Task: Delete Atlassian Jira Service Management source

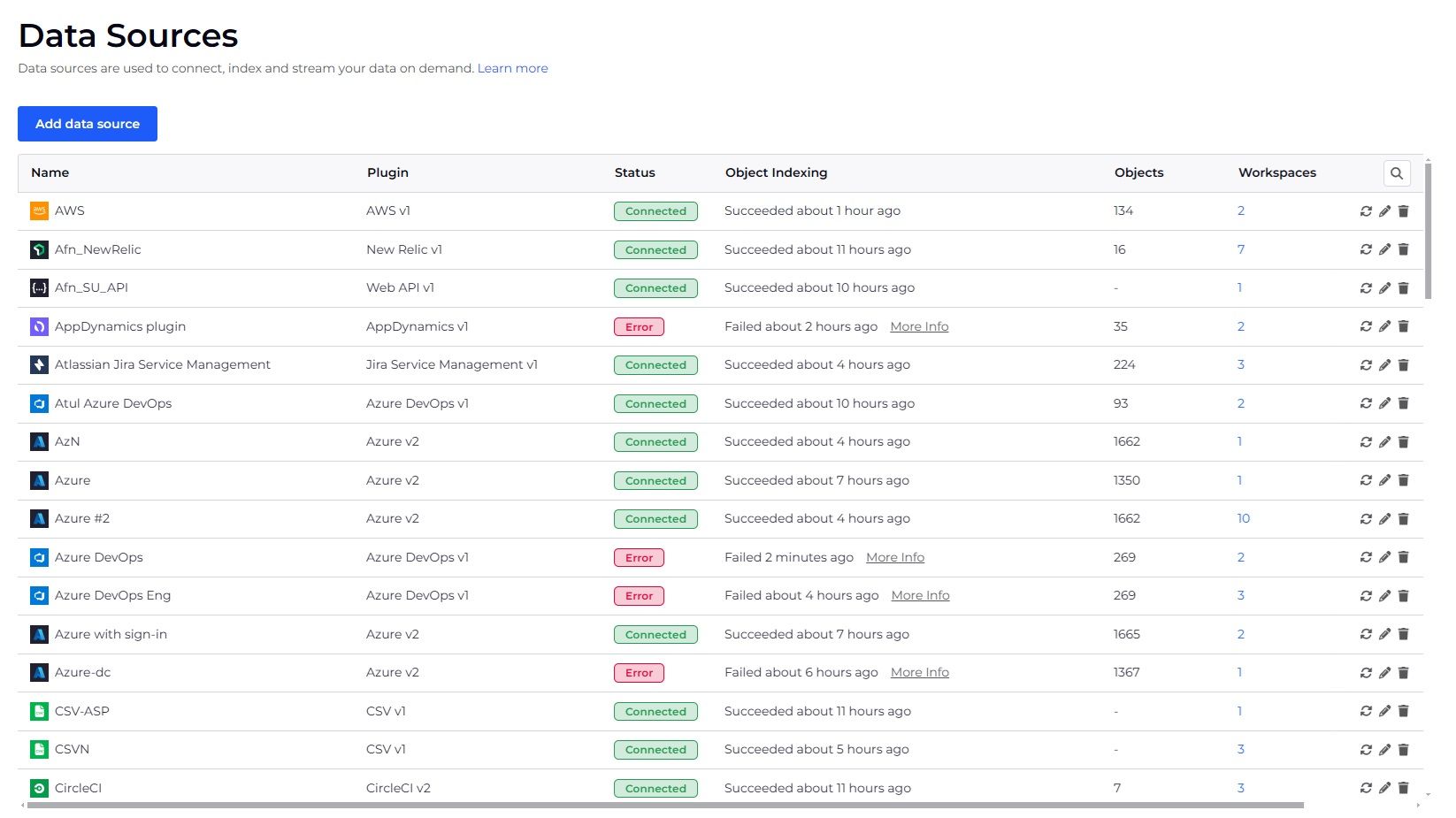Action: click(1403, 365)
